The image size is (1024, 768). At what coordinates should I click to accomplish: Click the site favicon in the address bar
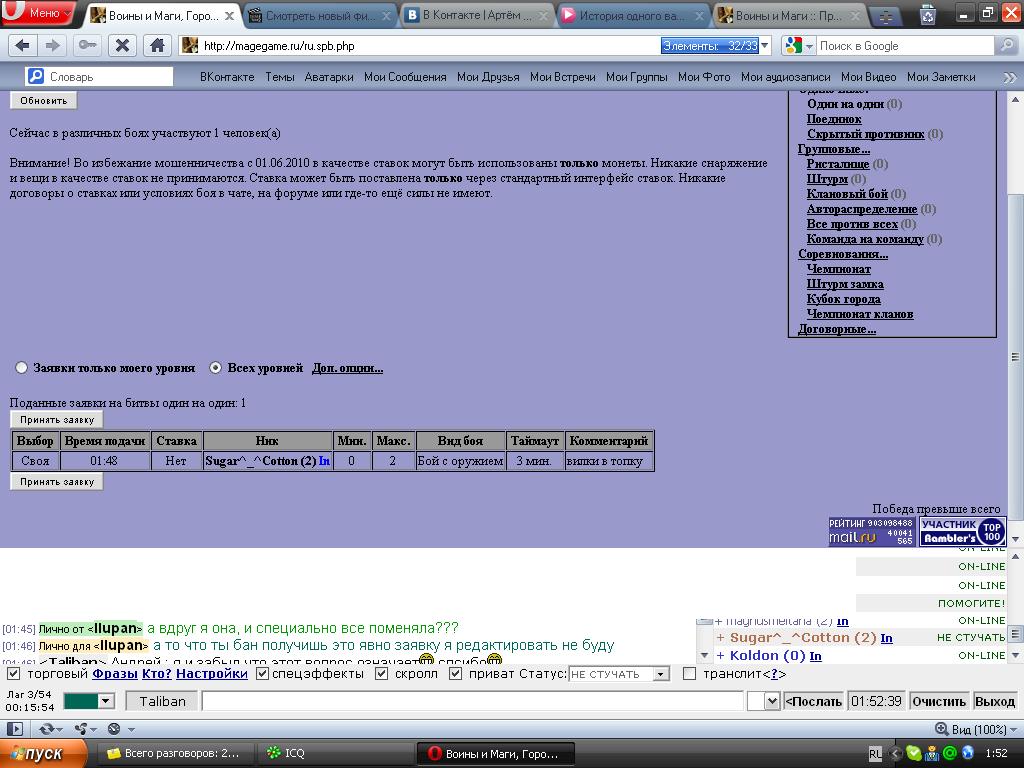point(189,45)
